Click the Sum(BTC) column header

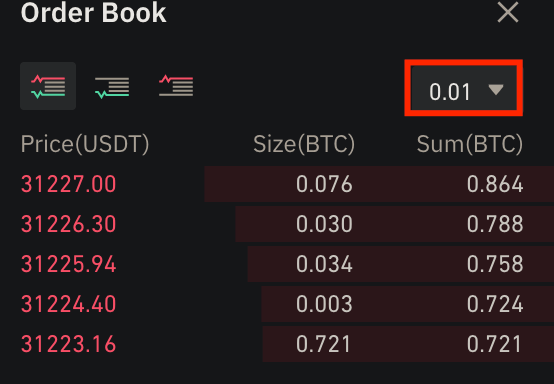(470, 144)
